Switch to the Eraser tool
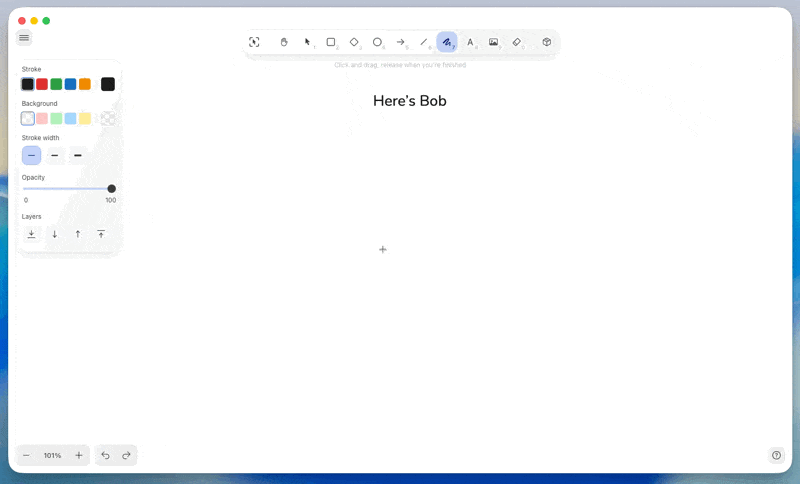The height and width of the screenshot is (484, 800). (x=517, y=42)
